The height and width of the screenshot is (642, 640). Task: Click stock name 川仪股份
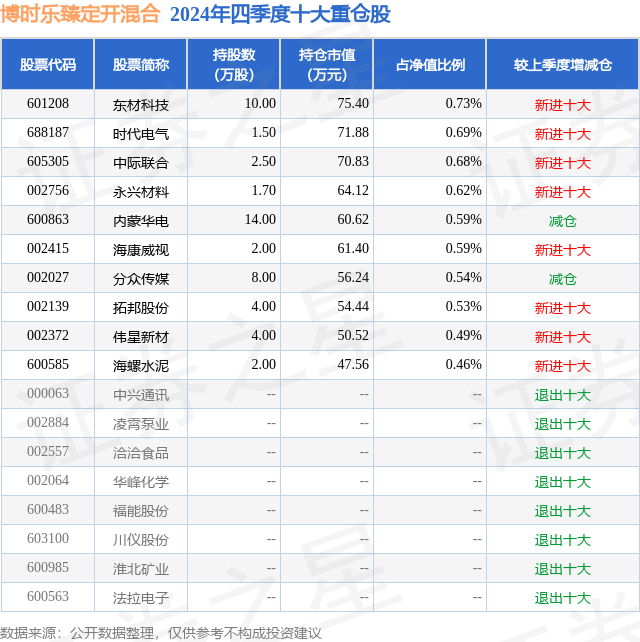[x=141, y=540]
